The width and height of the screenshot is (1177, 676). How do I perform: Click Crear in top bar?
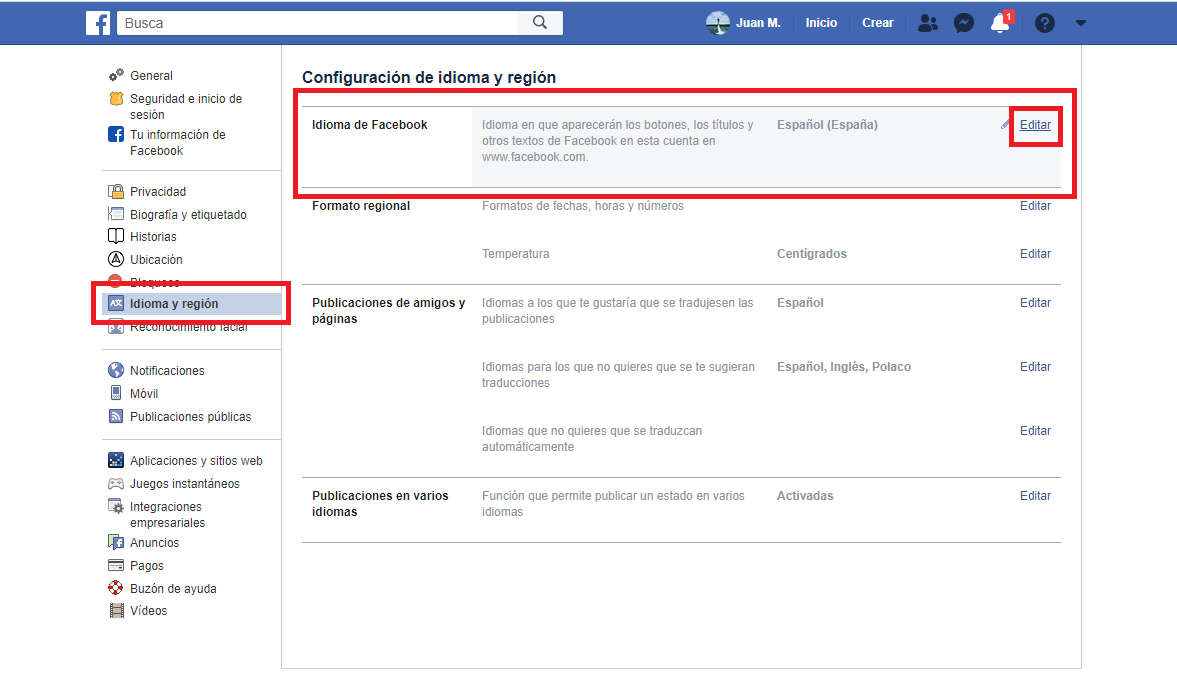point(877,23)
